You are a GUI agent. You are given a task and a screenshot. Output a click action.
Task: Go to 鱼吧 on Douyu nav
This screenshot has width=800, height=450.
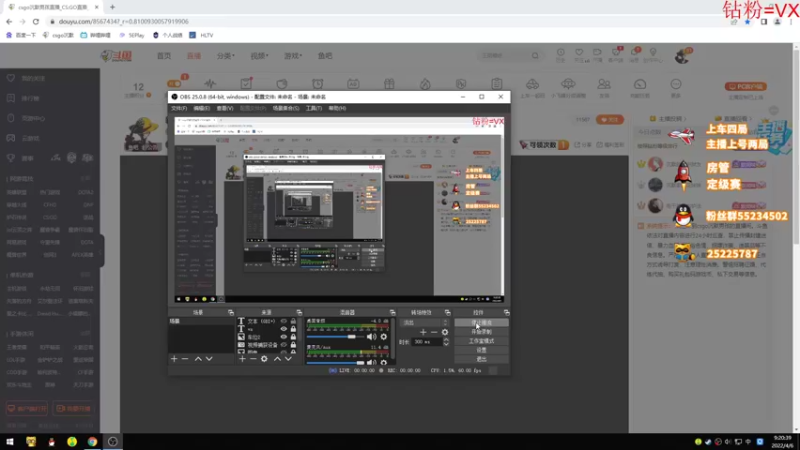(325, 56)
